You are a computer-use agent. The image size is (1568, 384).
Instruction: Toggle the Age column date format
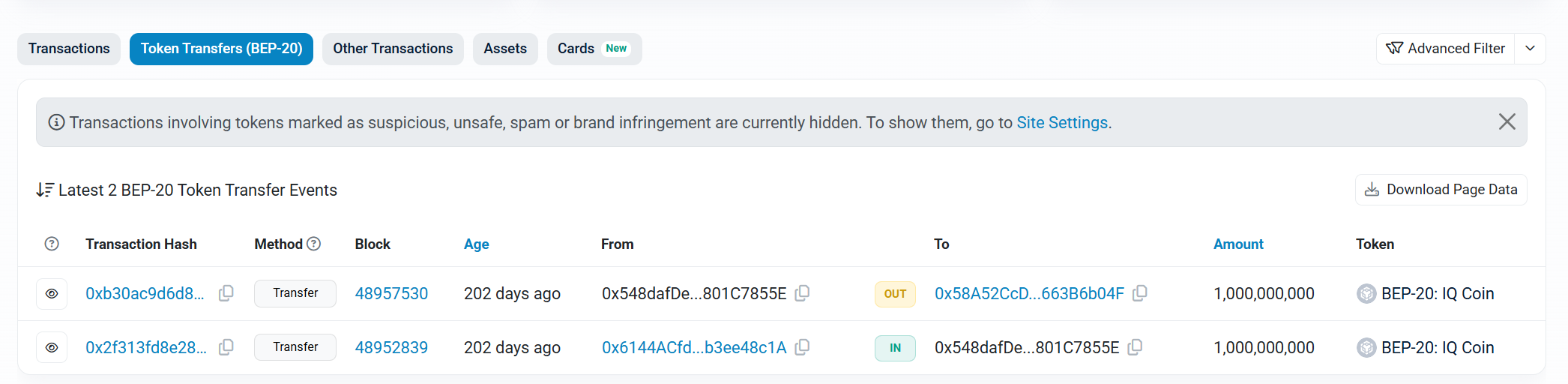(x=476, y=244)
